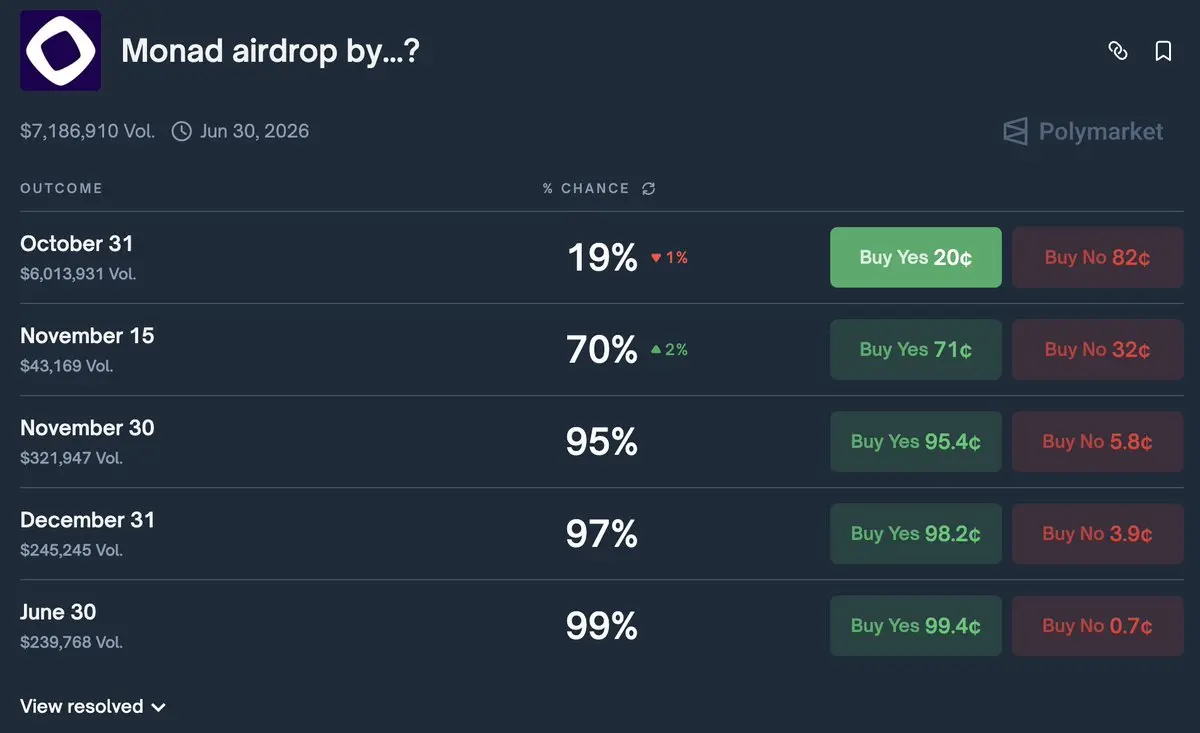Buy Yes at 98.2¢ for December 31
Screen dimensions: 1200x733
pyautogui.click(x=915, y=533)
